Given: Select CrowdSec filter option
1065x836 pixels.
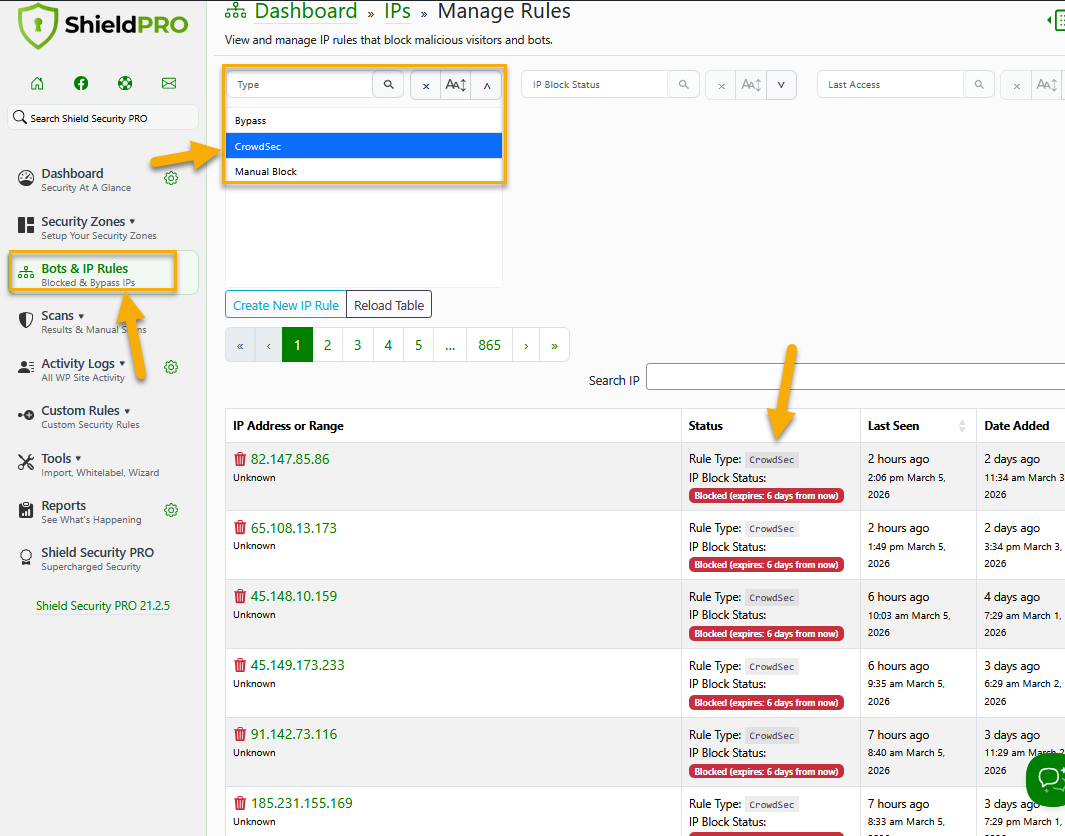Looking at the screenshot, I should click(x=364, y=146).
